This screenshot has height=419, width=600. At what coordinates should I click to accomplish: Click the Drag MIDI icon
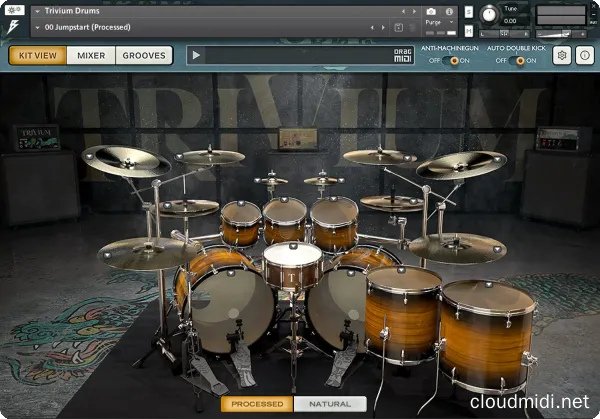403,56
